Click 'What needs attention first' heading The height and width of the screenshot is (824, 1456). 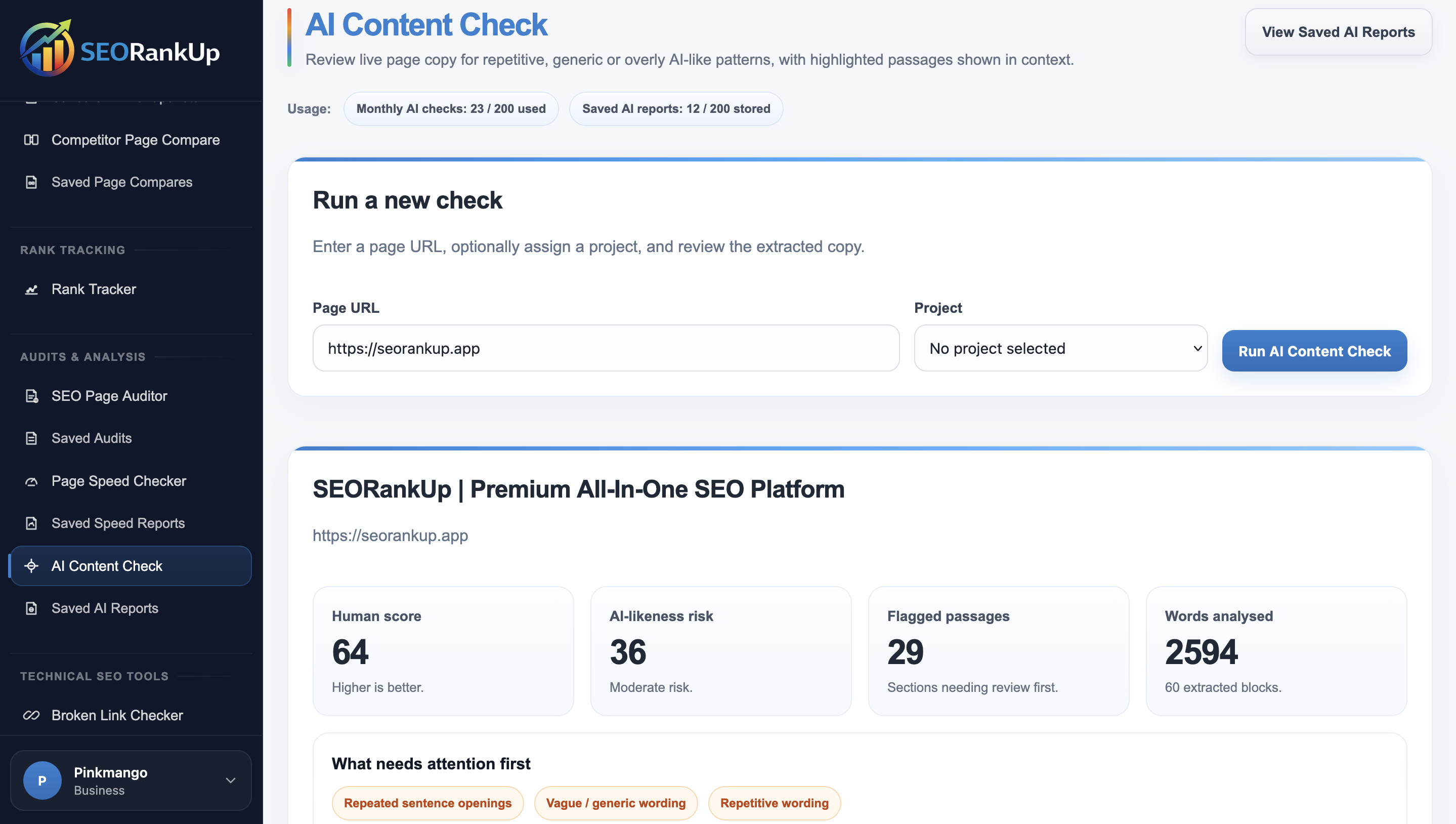click(x=431, y=764)
